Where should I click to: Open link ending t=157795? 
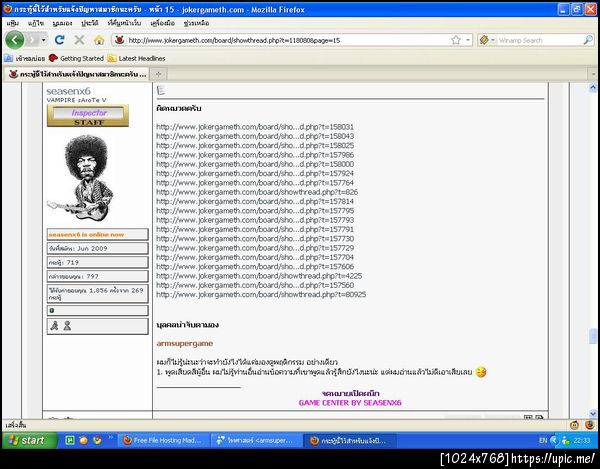tap(255, 211)
